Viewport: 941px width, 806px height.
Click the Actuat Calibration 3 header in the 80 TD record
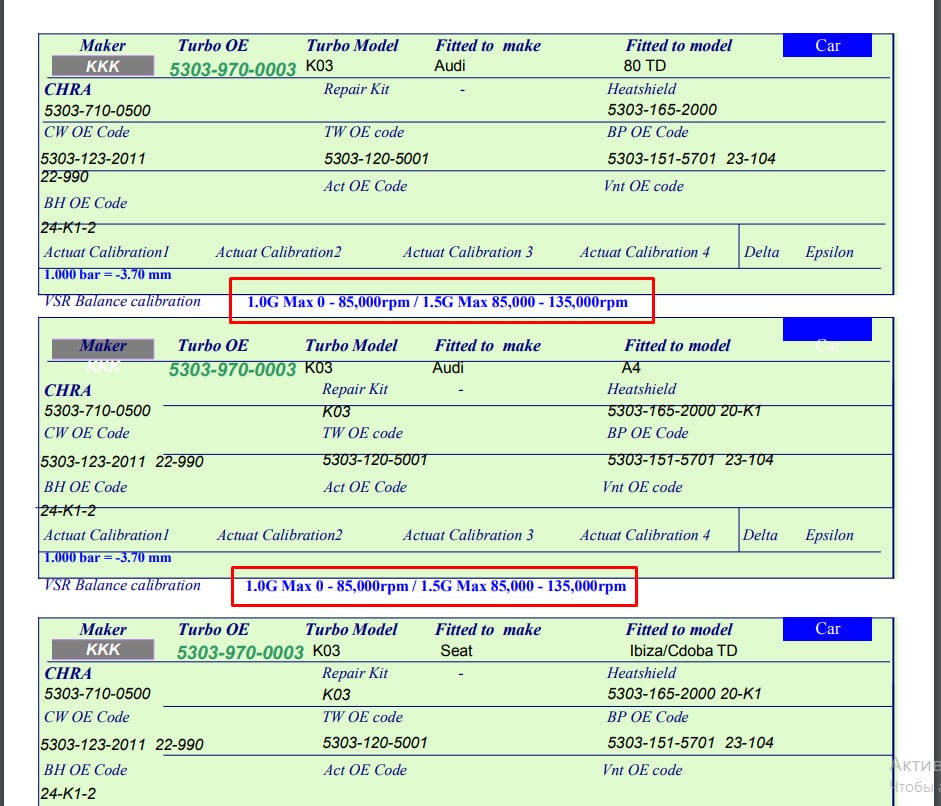click(x=467, y=252)
